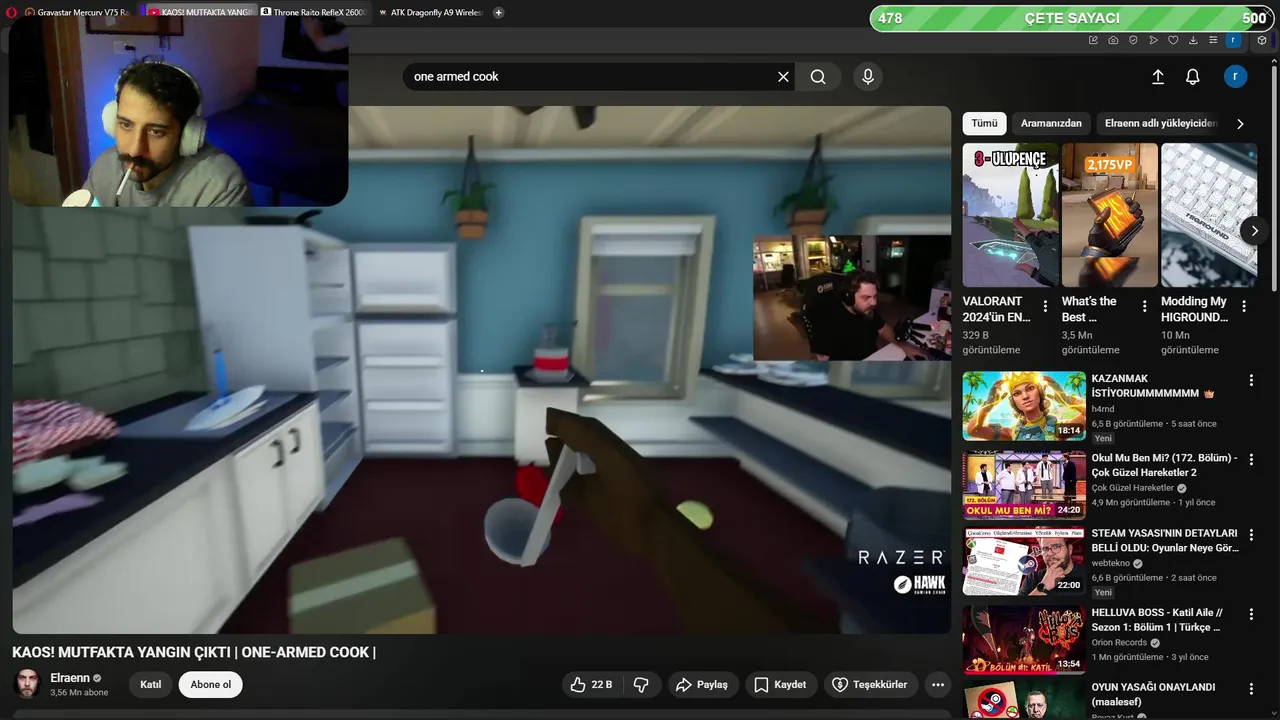Viewport: 1280px width, 720px height.
Task: Add page to bookmarks with heart icon
Action: 1173,40
